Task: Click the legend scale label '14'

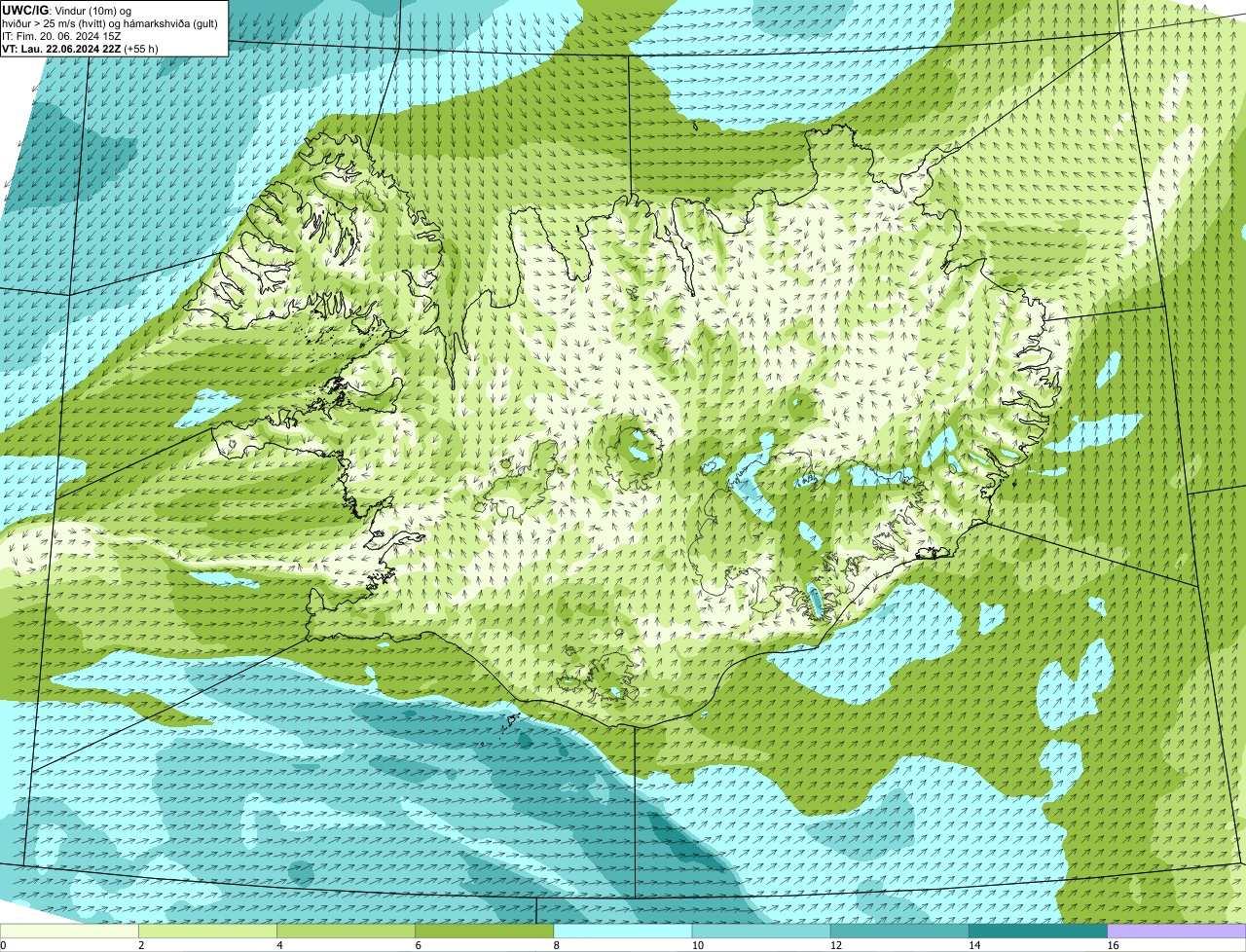Action: pos(974,945)
